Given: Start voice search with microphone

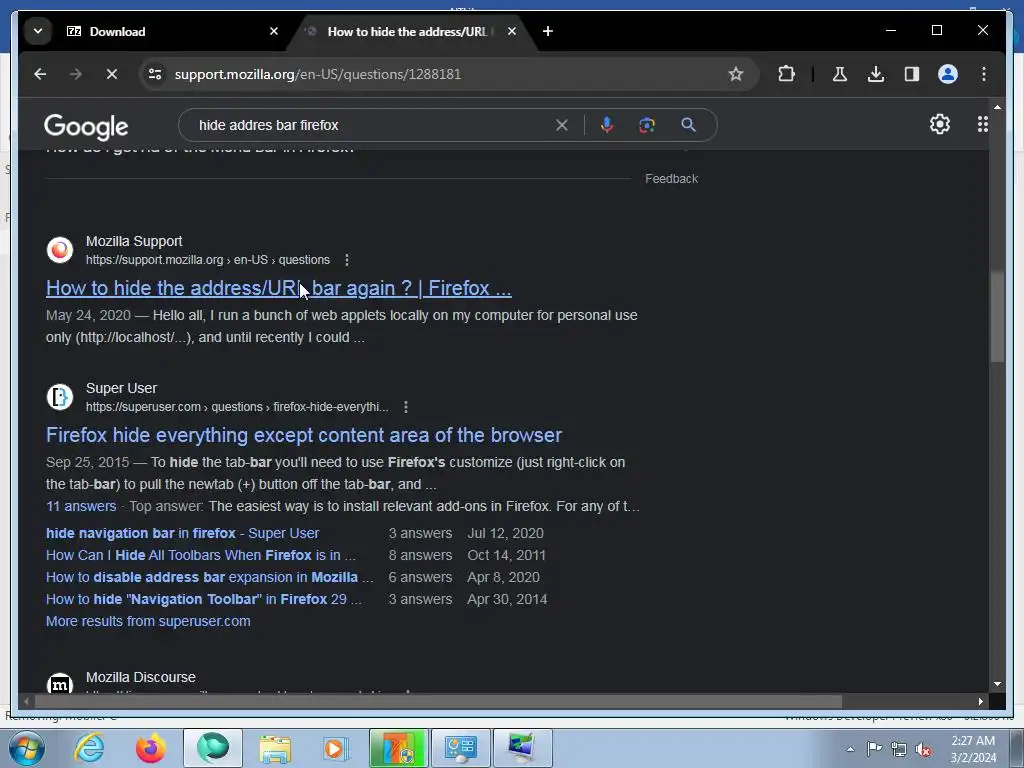Looking at the screenshot, I should [x=607, y=125].
